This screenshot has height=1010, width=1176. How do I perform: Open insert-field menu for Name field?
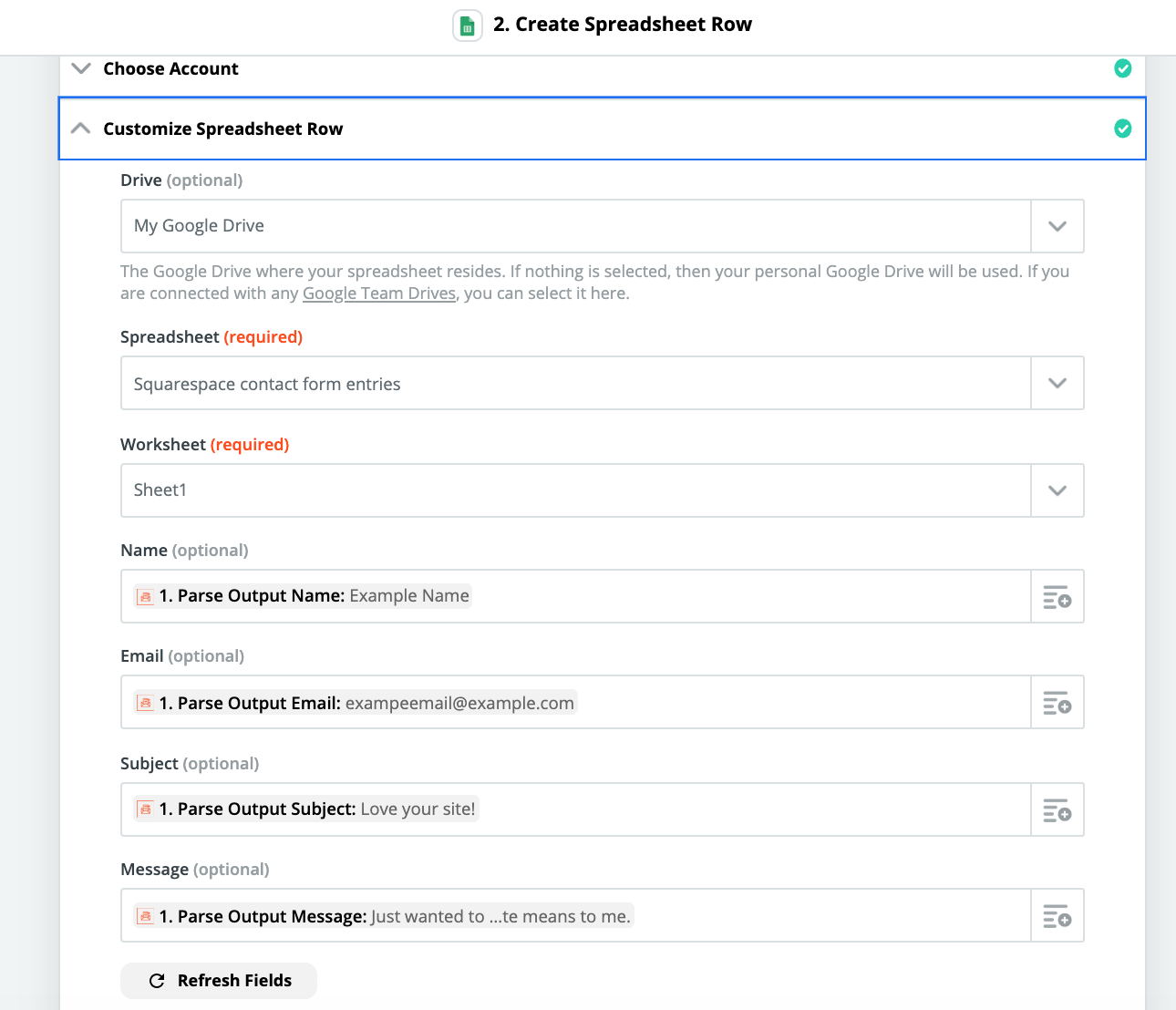click(1057, 597)
